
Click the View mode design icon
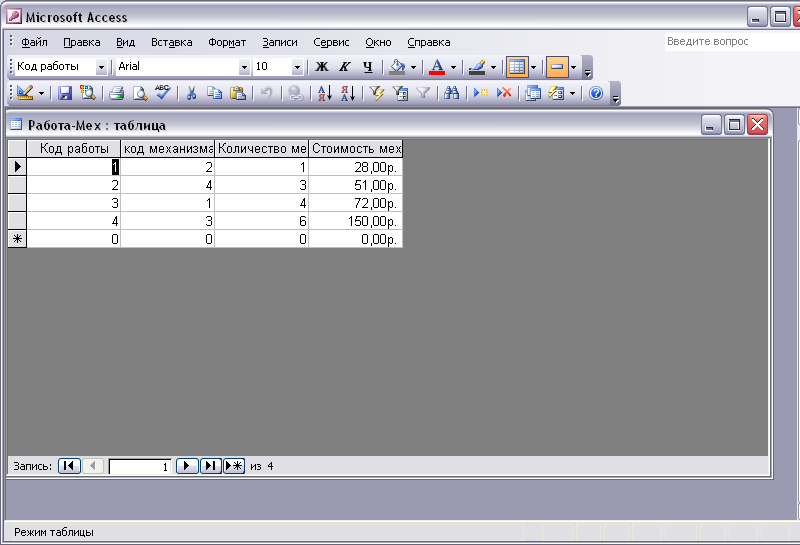click(24, 93)
